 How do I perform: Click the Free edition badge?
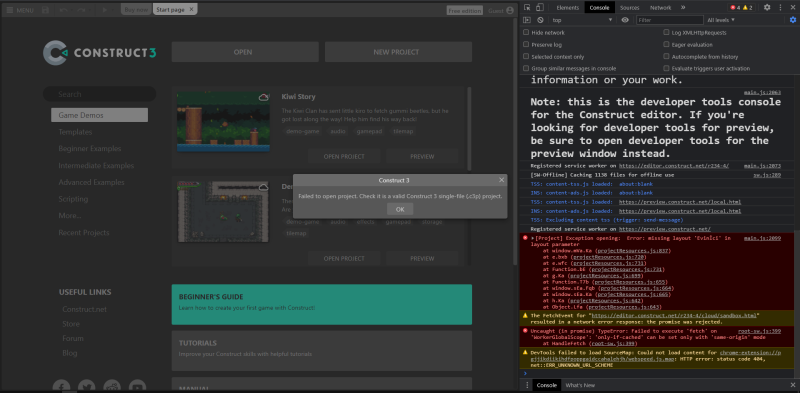(464, 11)
